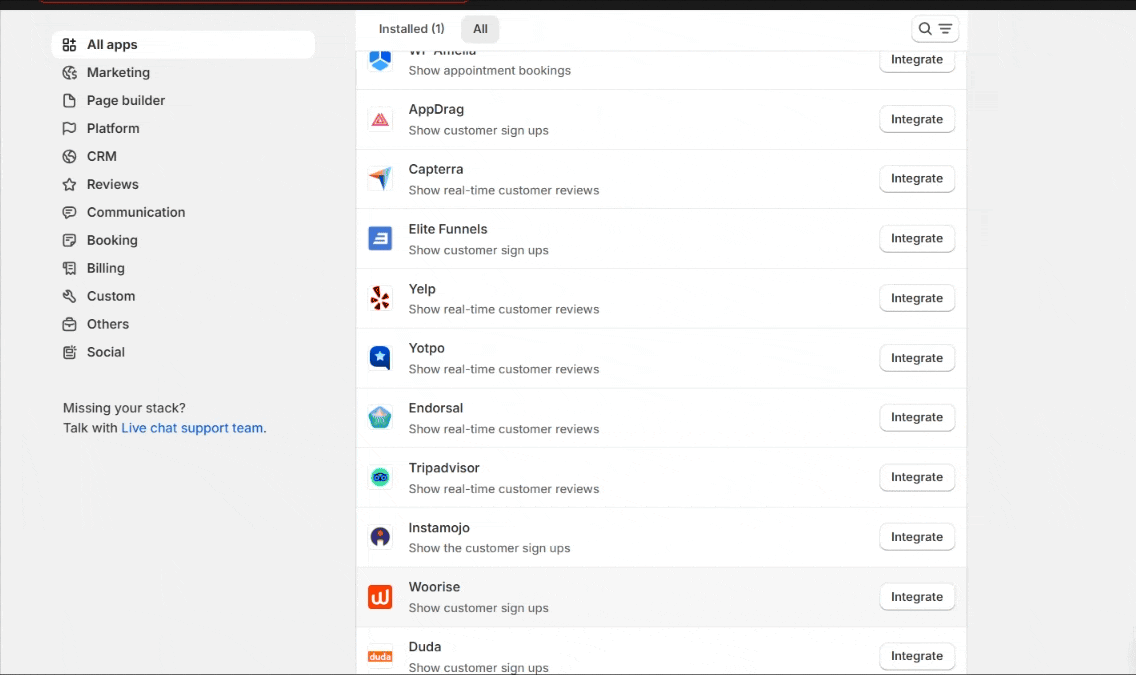
Task: Click the Communication chat bubble icon
Action: [70, 212]
